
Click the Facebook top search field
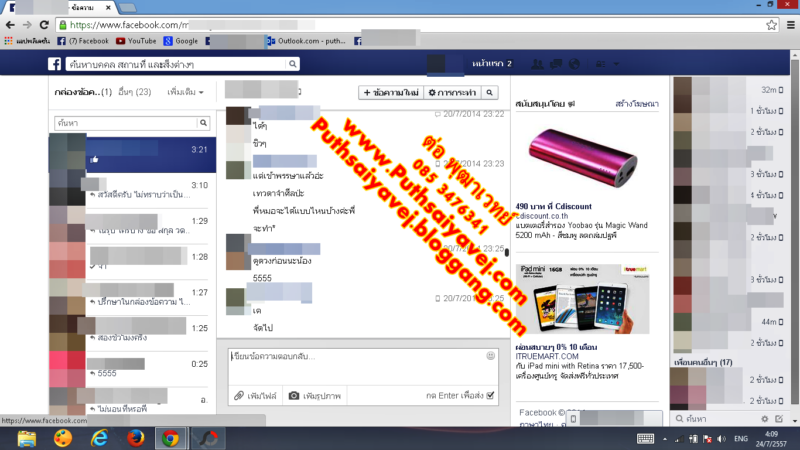point(176,64)
